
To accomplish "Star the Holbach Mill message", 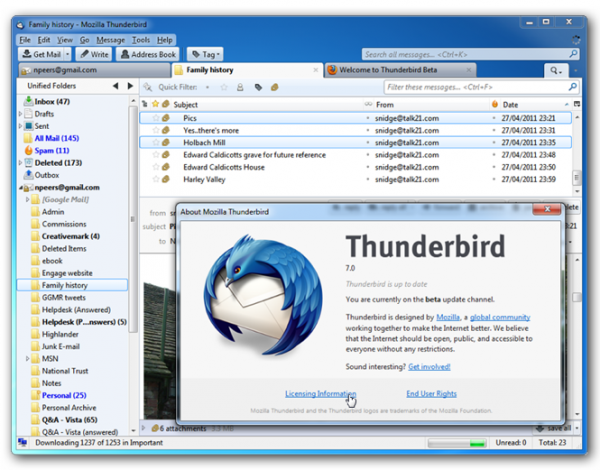I will [x=156, y=142].
